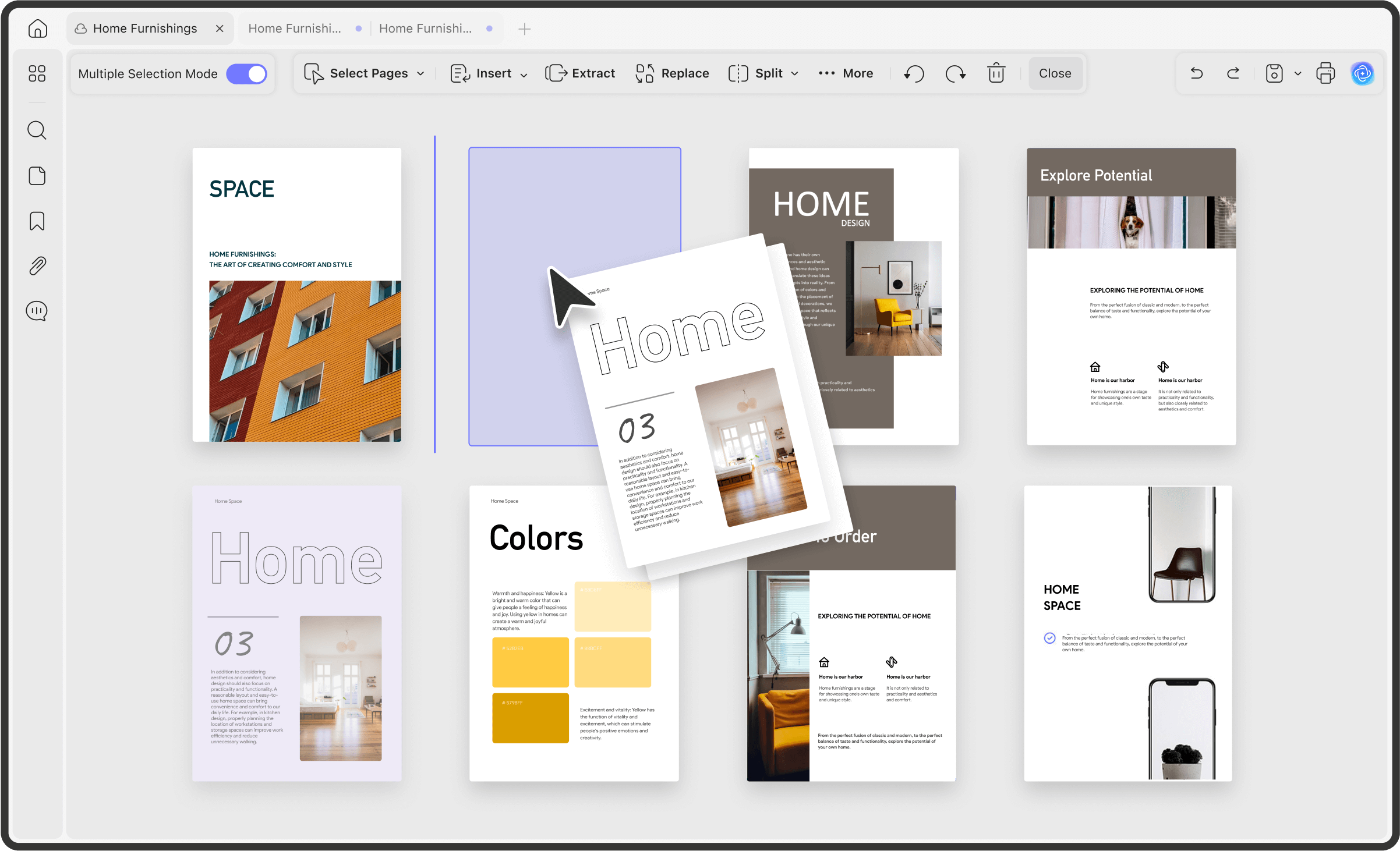The width and height of the screenshot is (1400, 851).
Task: Go to the Home icon in tab bar
Action: point(38,28)
